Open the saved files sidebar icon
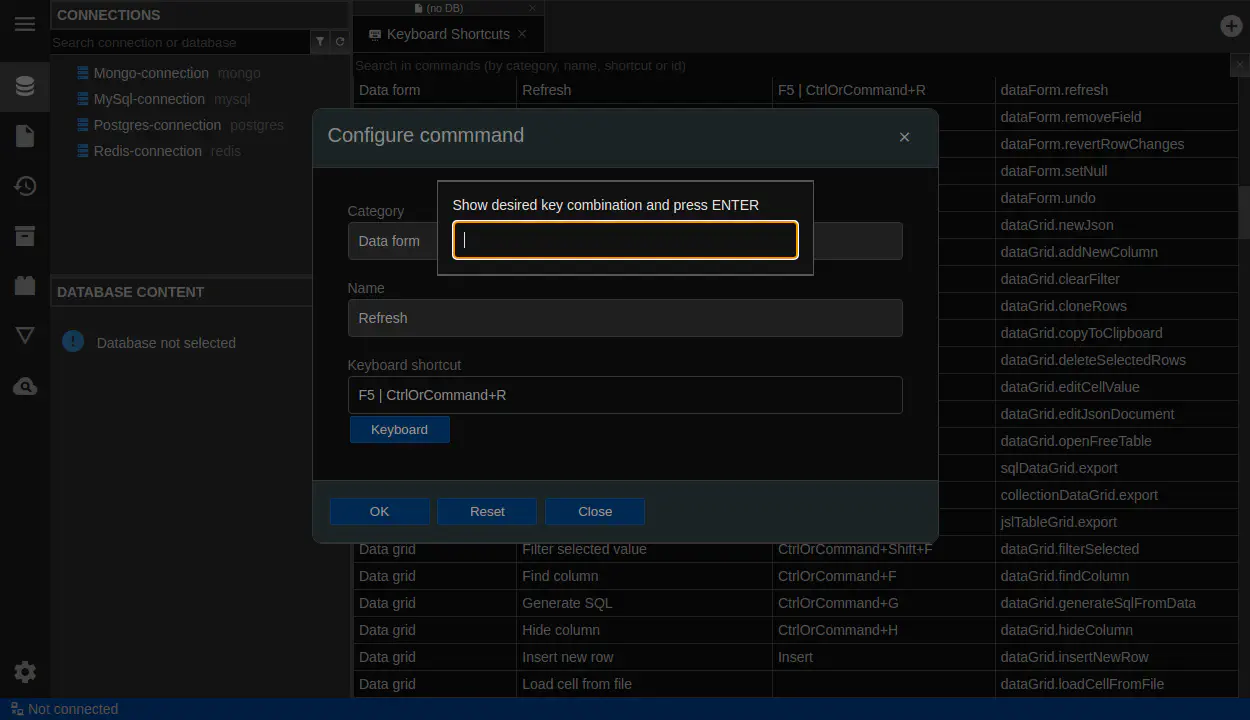Image resolution: width=1250 pixels, height=720 pixels. click(25, 136)
